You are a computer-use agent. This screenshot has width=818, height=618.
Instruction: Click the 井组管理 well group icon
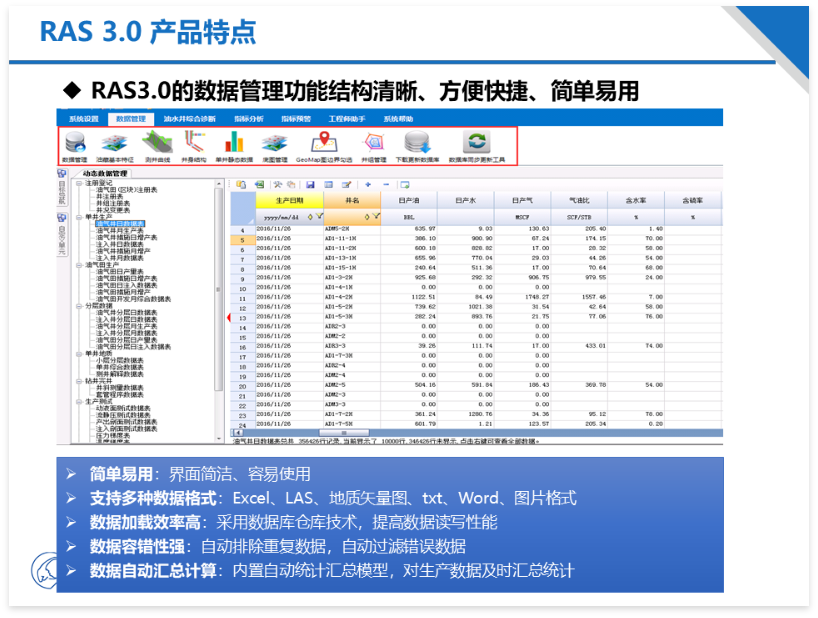pos(374,147)
